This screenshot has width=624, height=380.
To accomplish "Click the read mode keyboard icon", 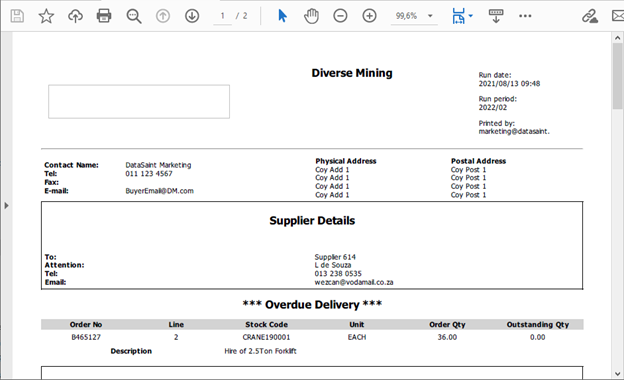I will coord(496,16).
